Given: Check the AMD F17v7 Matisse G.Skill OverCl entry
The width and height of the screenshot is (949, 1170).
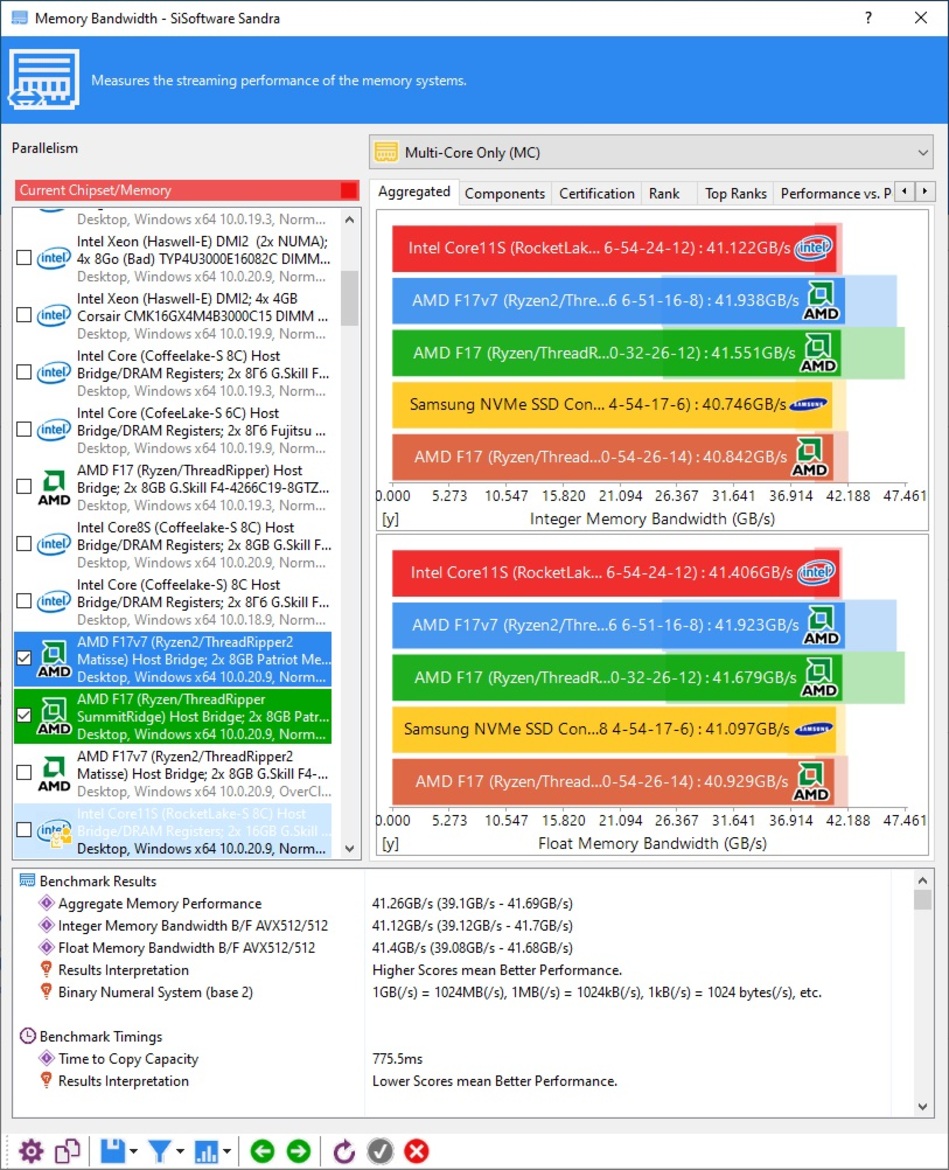Looking at the screenshot, I should [x=24, y=773].
